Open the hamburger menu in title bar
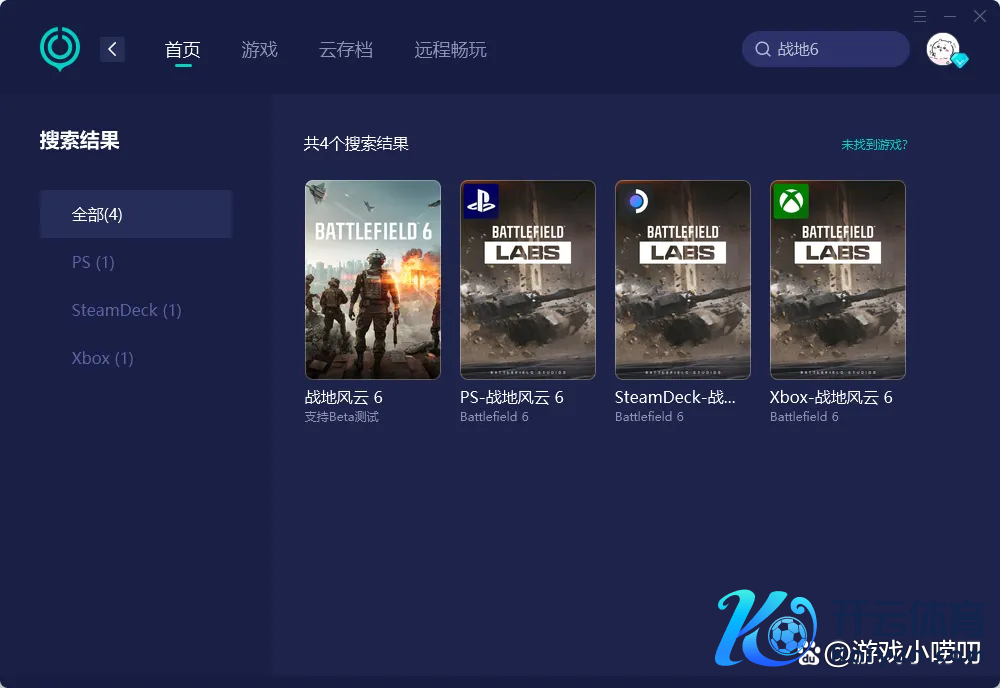 click(x=920, y=16)
